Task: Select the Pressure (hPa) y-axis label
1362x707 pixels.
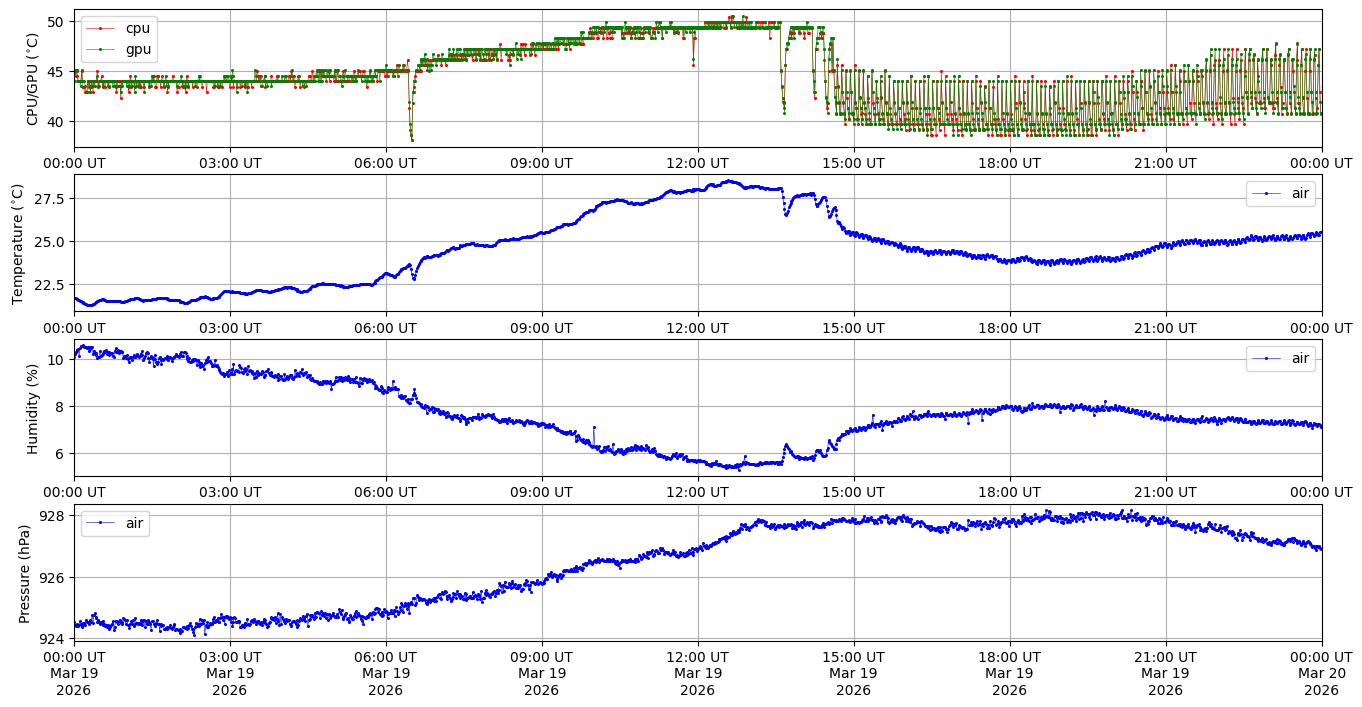Action: (x=25, y=573)
